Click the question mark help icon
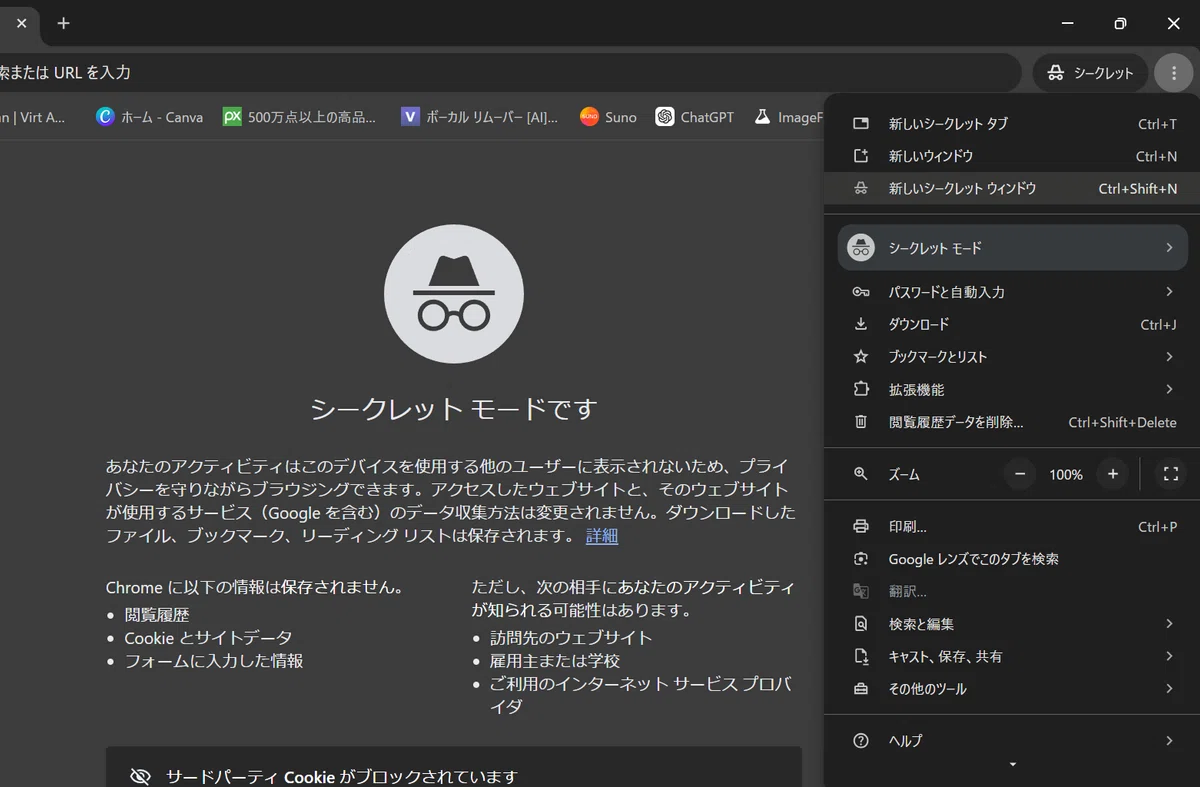This screenshot has height=787, width=1200. 861,741
